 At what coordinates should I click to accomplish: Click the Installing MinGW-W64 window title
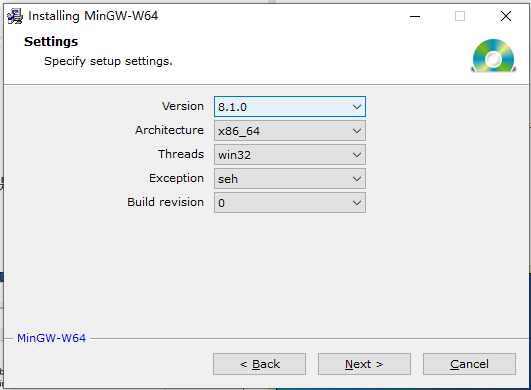(x=93, y=16)
